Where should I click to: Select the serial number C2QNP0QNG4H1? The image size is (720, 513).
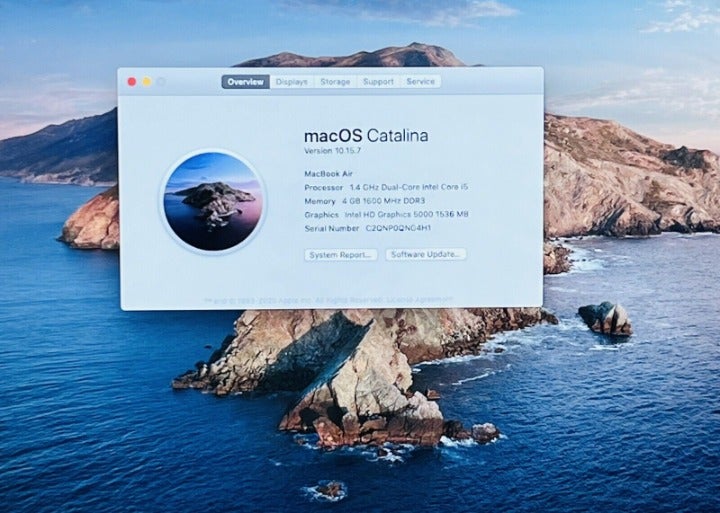click(x=398, y=228)
